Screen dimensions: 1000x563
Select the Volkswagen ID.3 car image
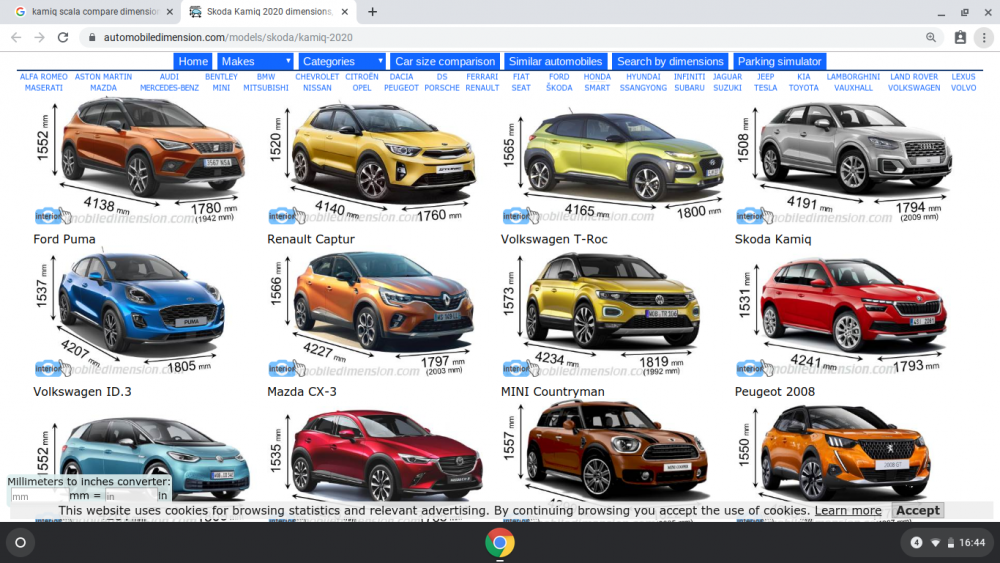(153, 458)
